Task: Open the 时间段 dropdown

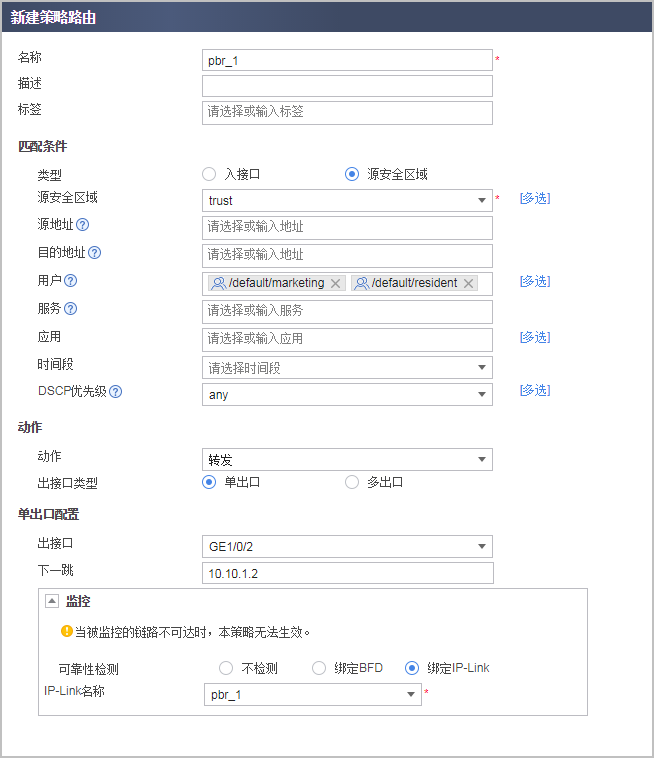Action: (x=347, y=368)
